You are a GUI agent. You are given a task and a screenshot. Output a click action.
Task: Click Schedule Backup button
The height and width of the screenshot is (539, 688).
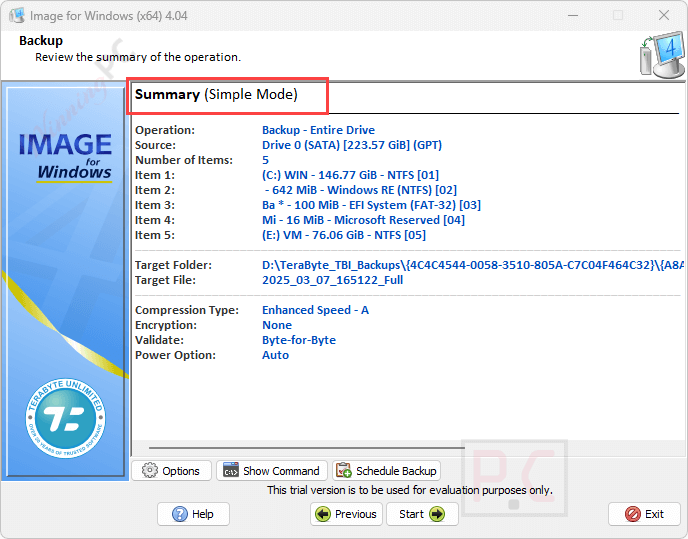coord(387,471)
